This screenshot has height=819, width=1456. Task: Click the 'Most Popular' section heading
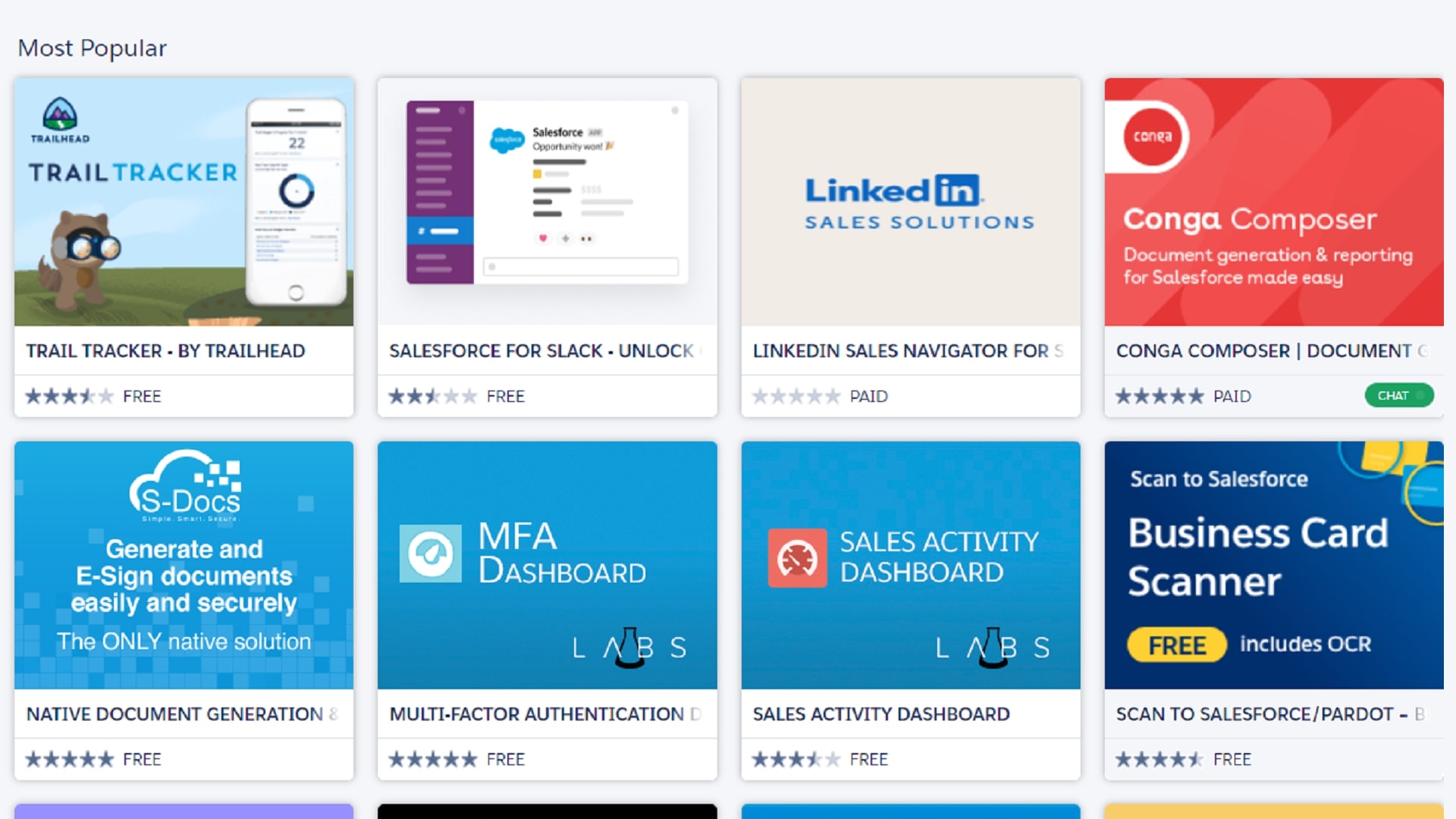click(92, 49)
